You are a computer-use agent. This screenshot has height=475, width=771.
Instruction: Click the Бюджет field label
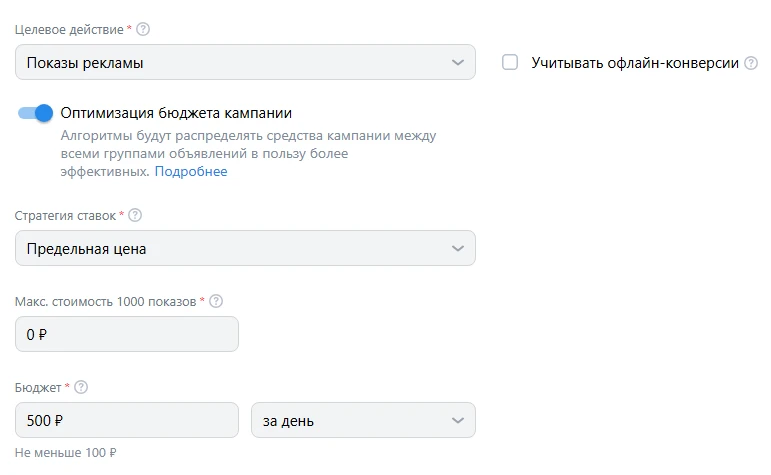pos(38,387)
